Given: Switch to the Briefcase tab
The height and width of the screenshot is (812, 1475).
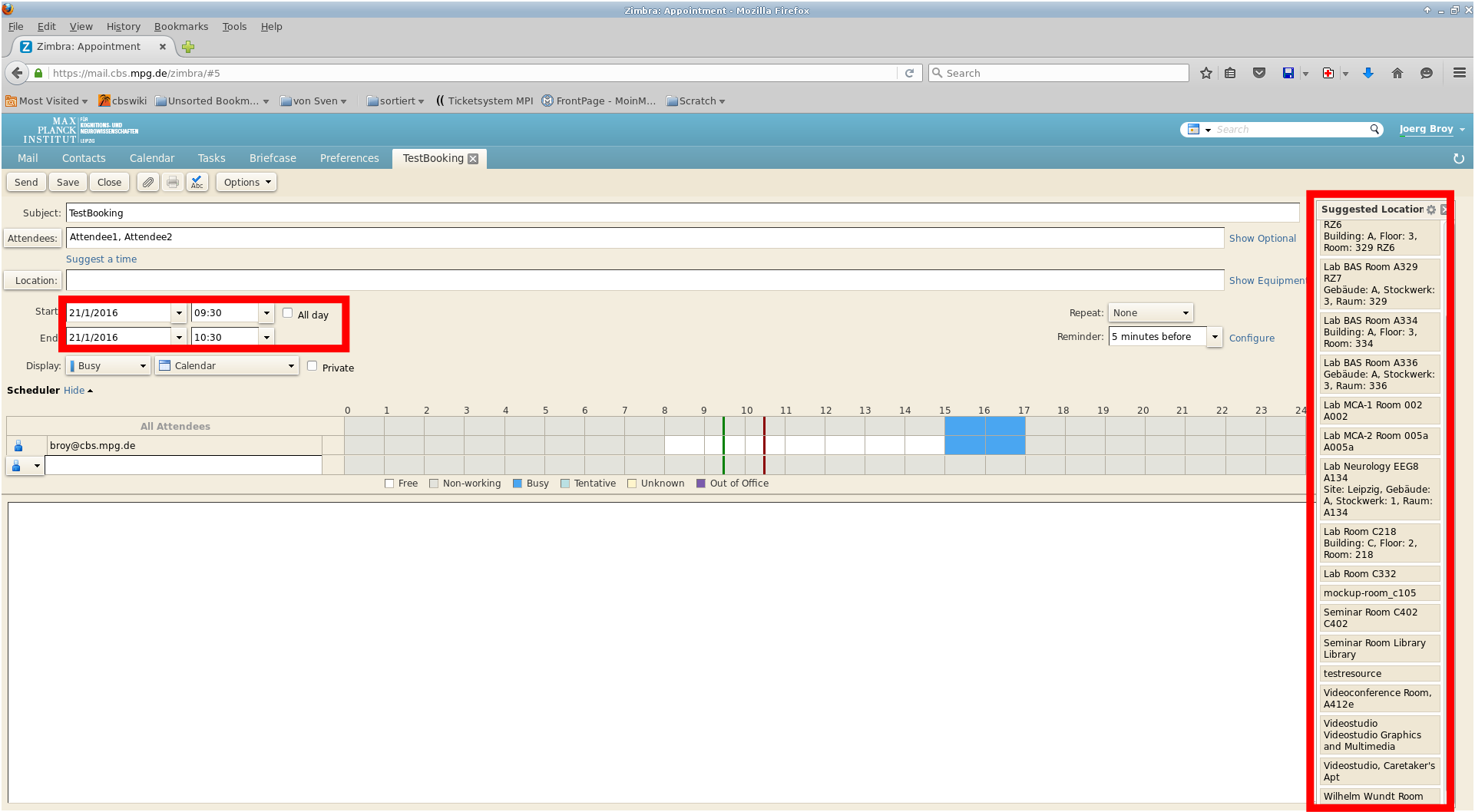Looking at the screenshot, I should [x=273, y=159].
